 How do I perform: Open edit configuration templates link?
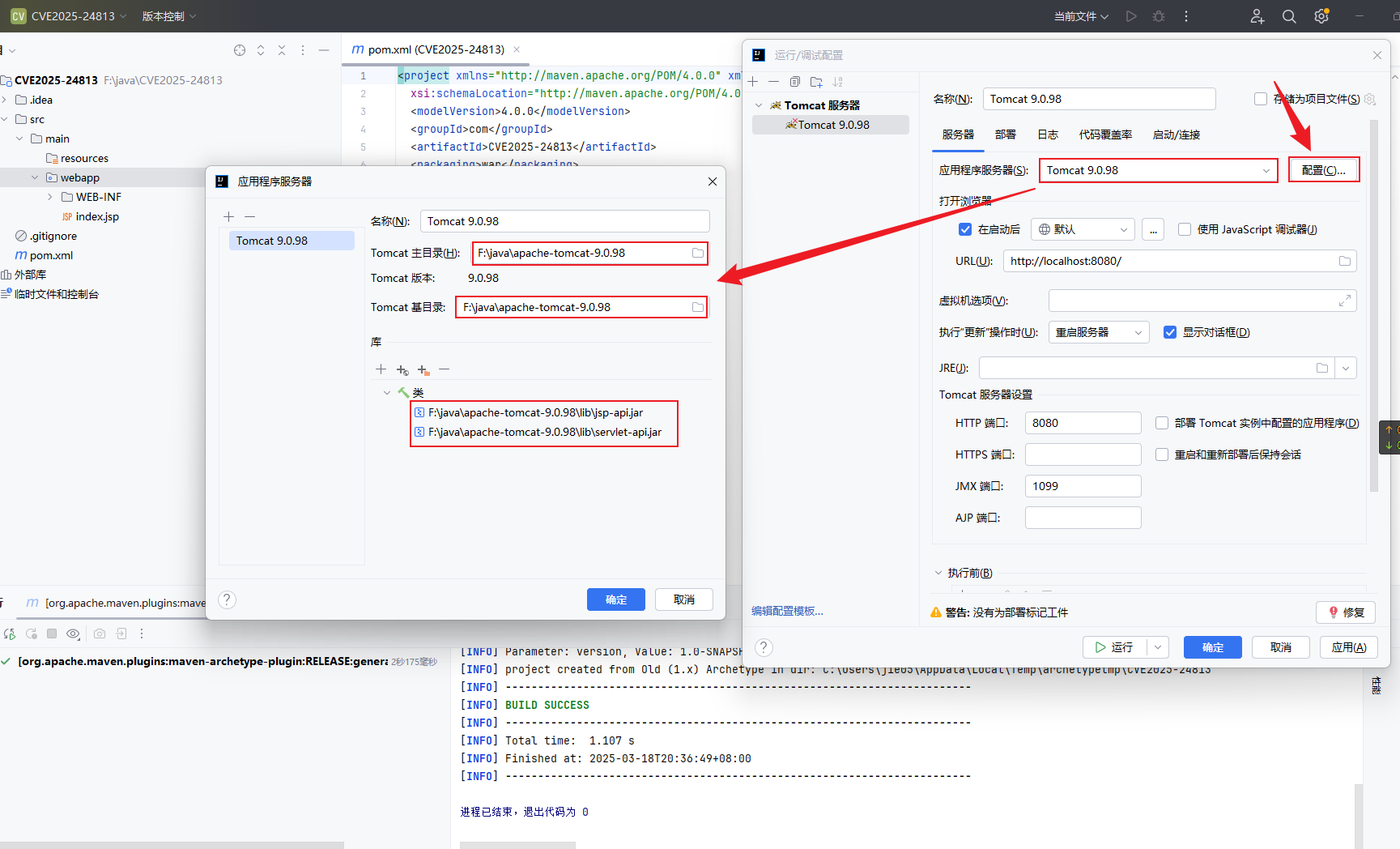coord(787,611)
